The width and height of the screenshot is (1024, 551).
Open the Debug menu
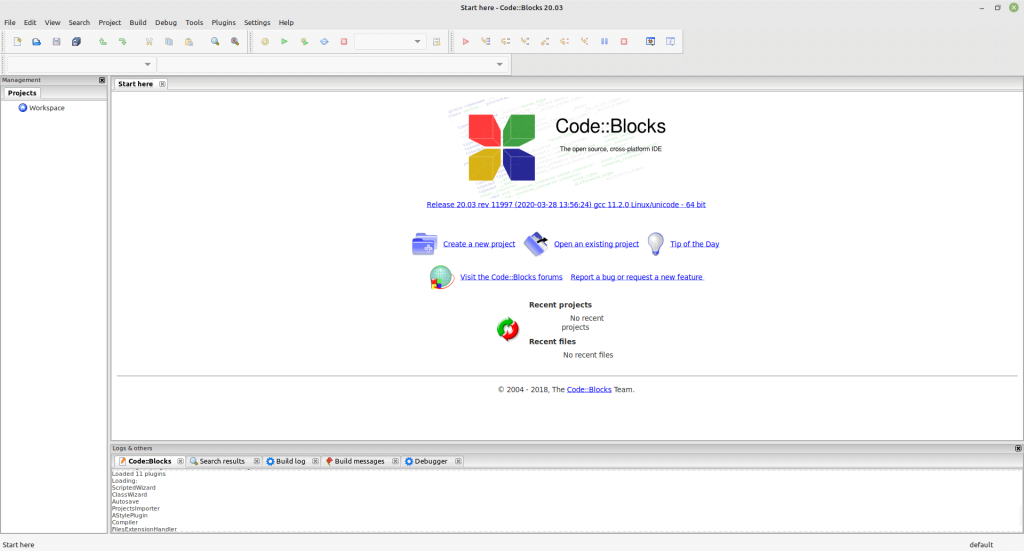(x=166, y=22)
